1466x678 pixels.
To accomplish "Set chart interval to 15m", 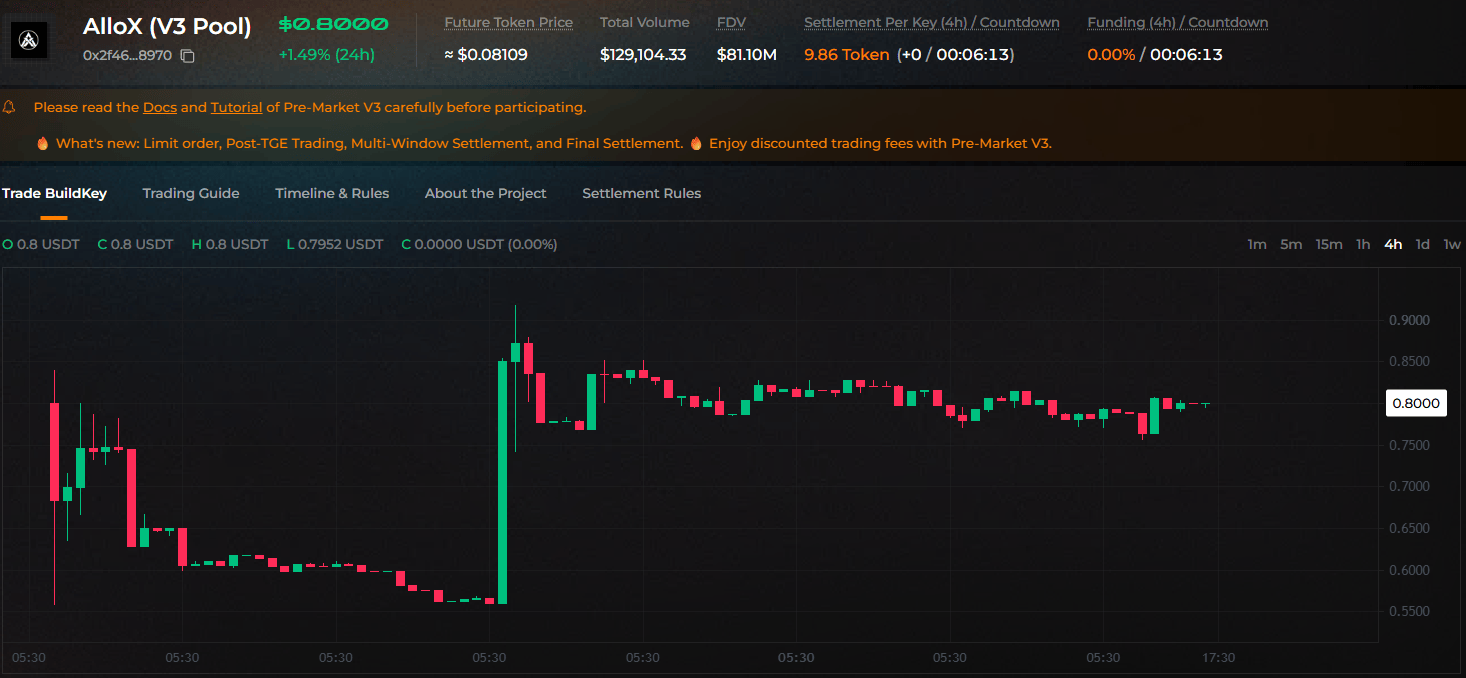I will tap(1329, 244).
